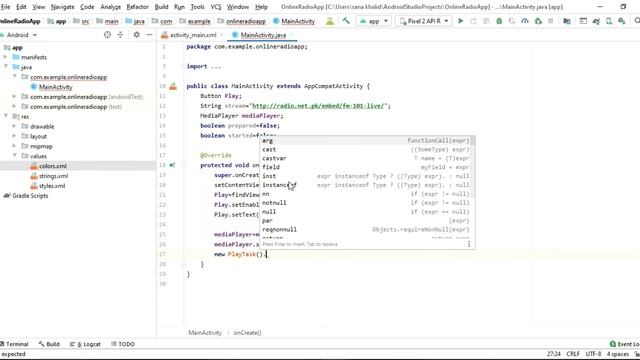
Task: Open the Event Log
Action: [624, 344]
